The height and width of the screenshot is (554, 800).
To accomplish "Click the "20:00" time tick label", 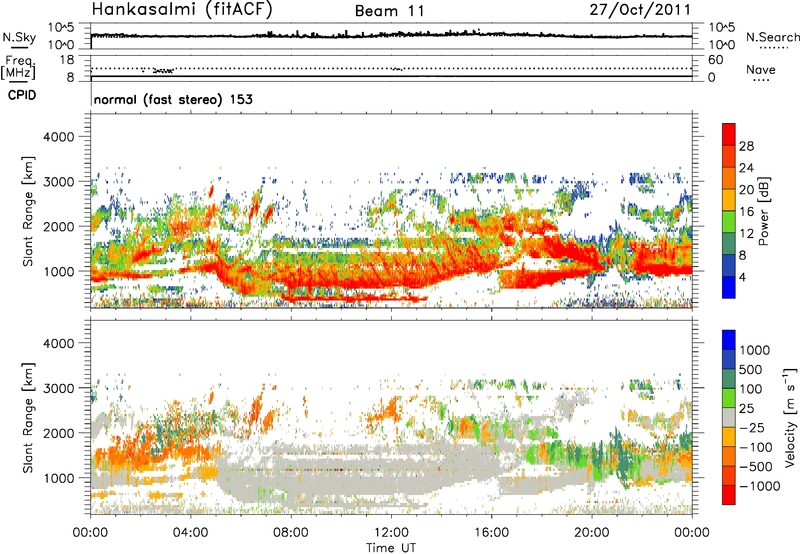I will (x=592, y=533).
